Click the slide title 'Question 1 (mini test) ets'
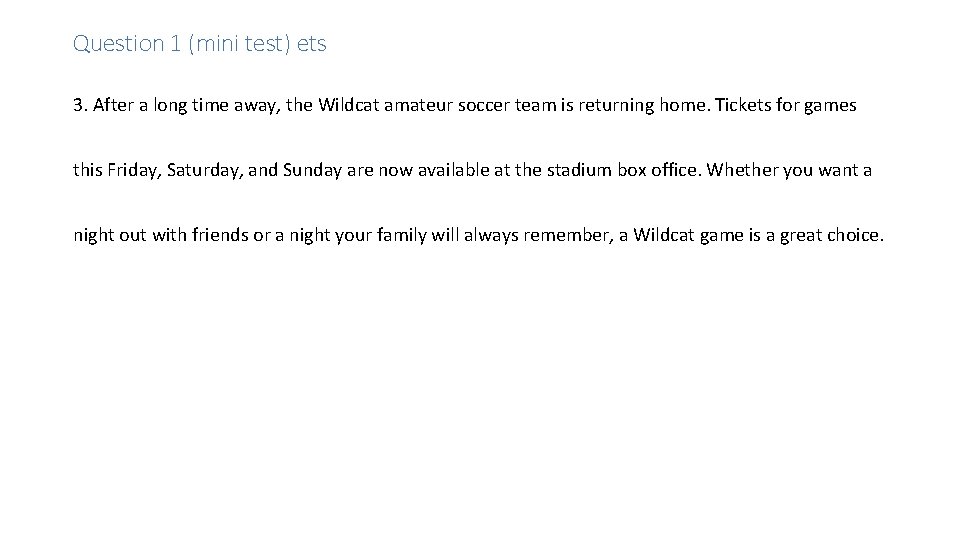Viewport: 960px width, 540px height. click(200, 44)
